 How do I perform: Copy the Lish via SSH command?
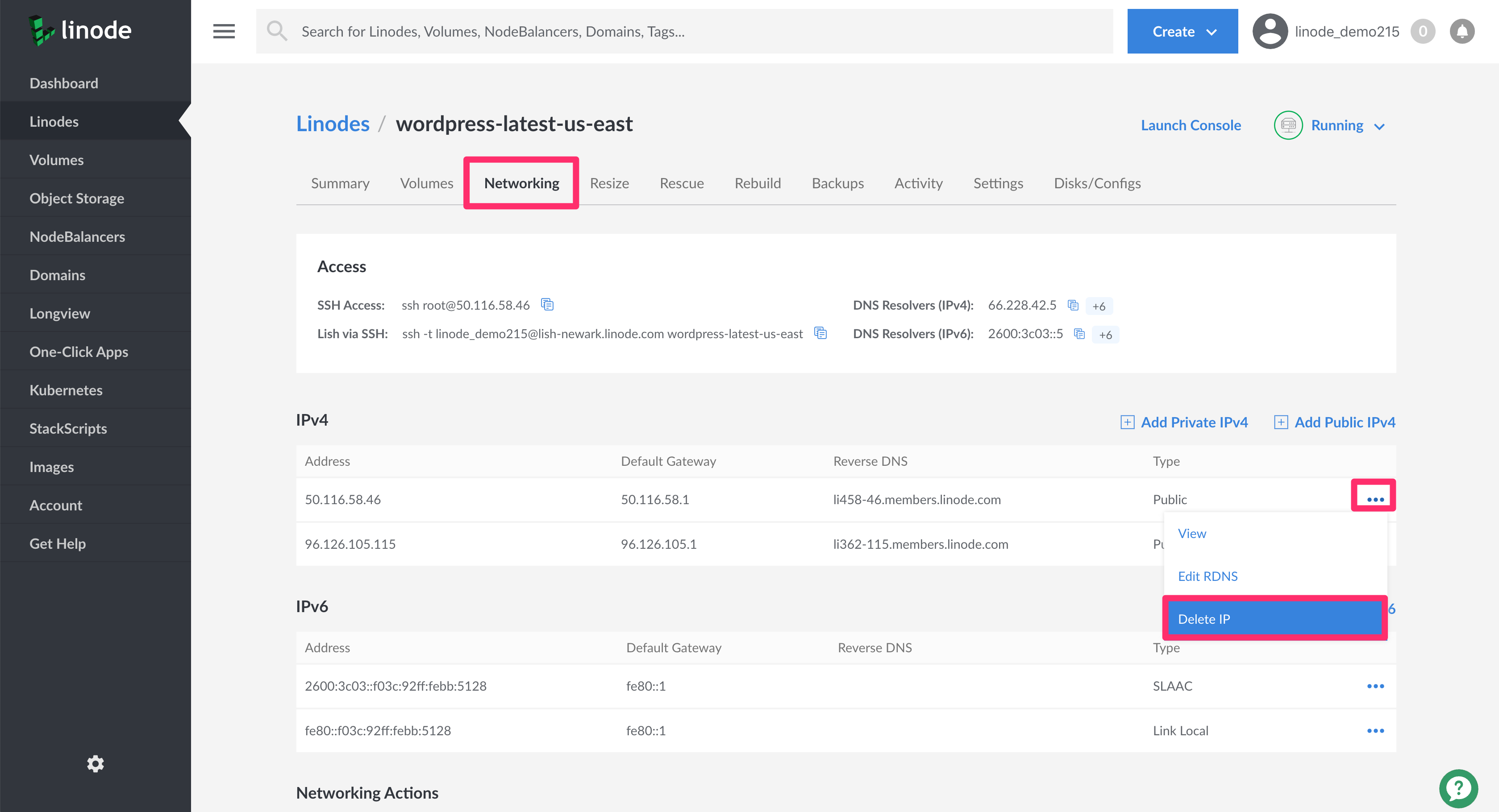pos(820,333)
